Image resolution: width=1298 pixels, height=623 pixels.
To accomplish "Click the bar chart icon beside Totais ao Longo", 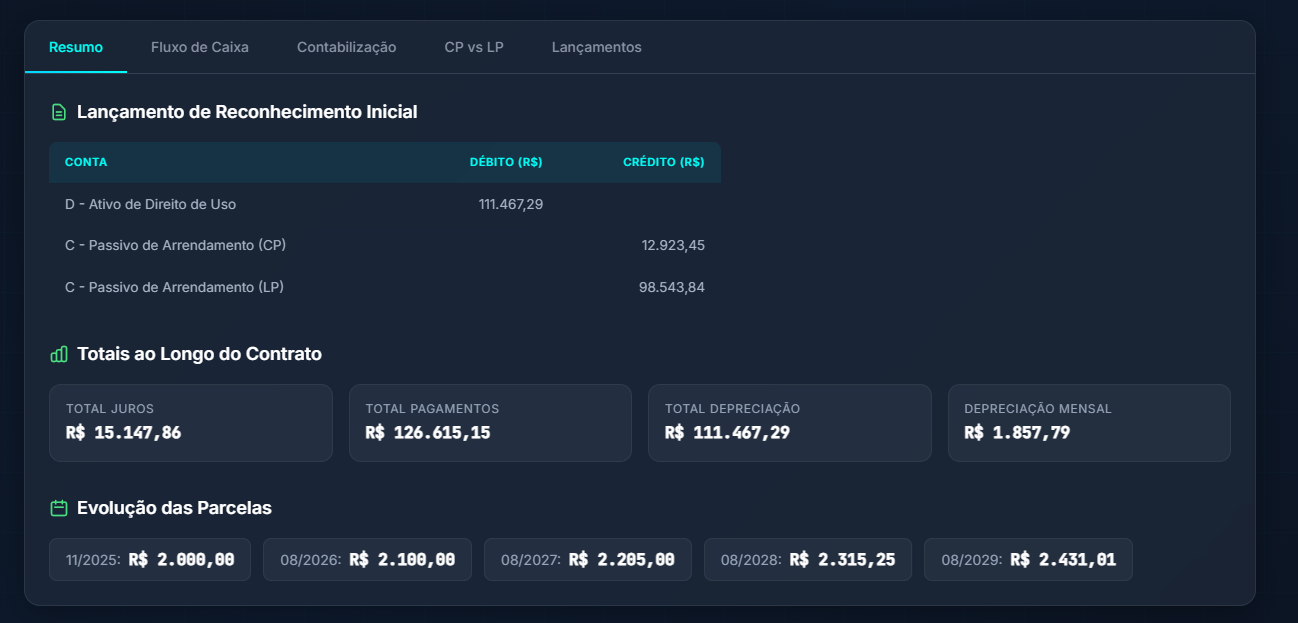I will 59,354.
